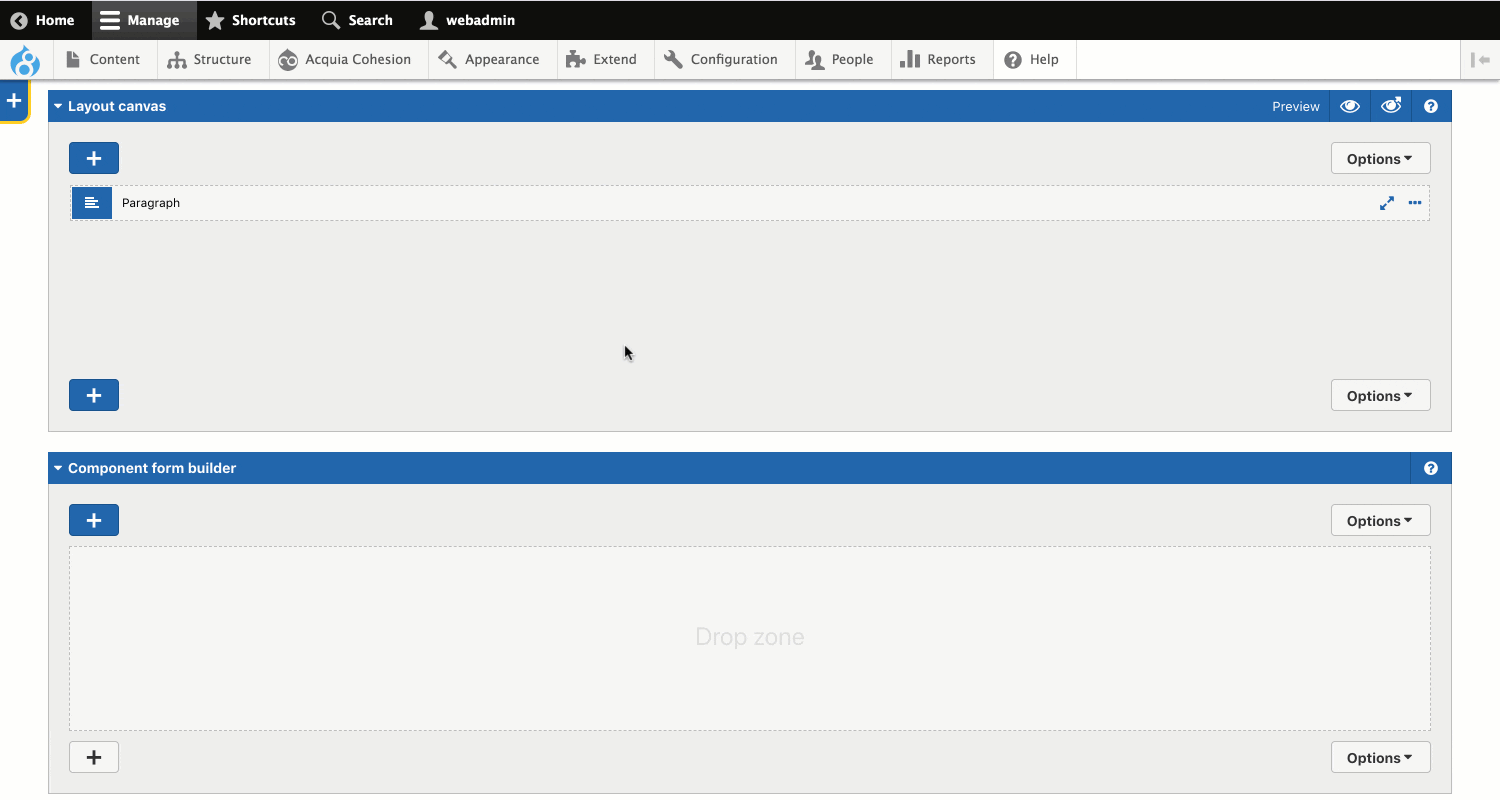Click the Drupal logo icon

[x=25, y=61]
